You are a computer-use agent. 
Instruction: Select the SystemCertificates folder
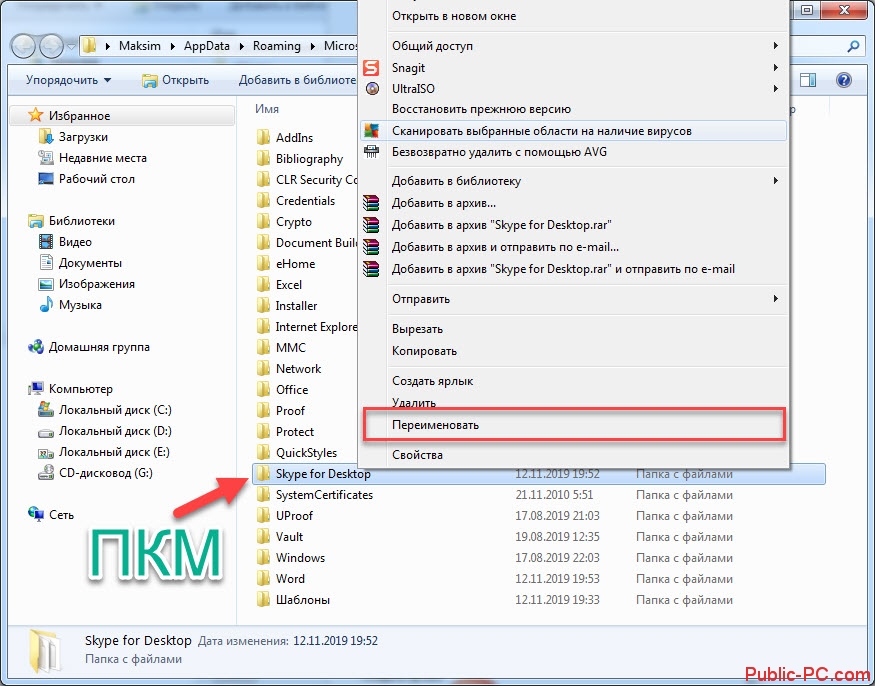coord(324,495)
